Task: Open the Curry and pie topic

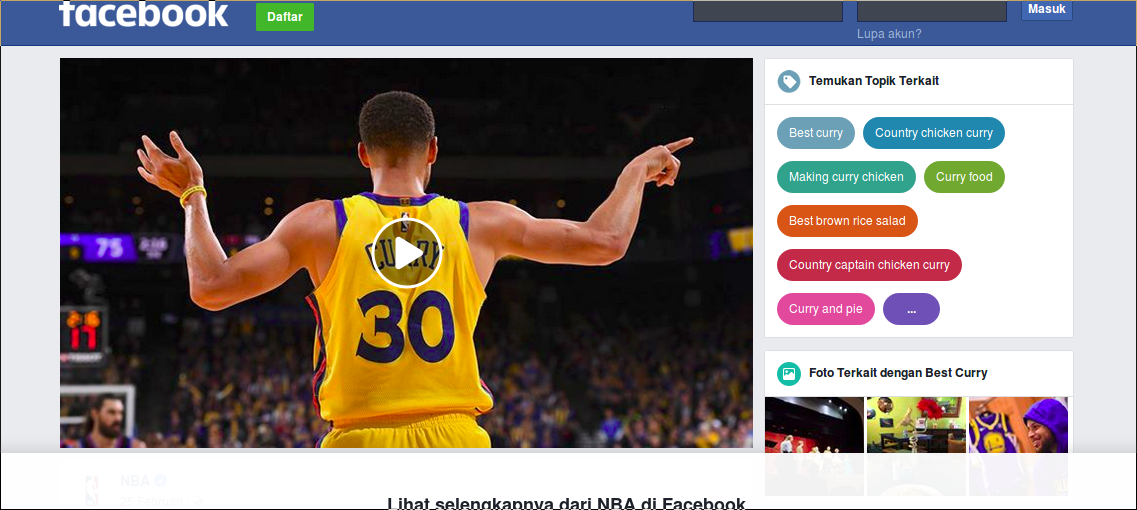Action: point(826,309)
